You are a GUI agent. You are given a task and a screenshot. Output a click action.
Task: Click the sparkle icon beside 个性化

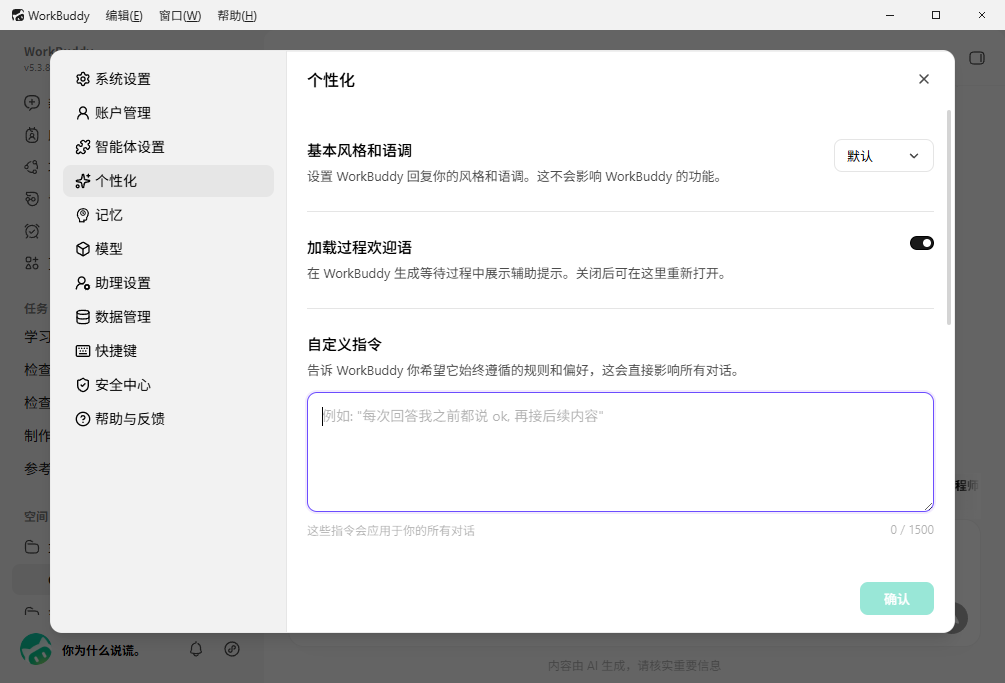coord(83,181)
